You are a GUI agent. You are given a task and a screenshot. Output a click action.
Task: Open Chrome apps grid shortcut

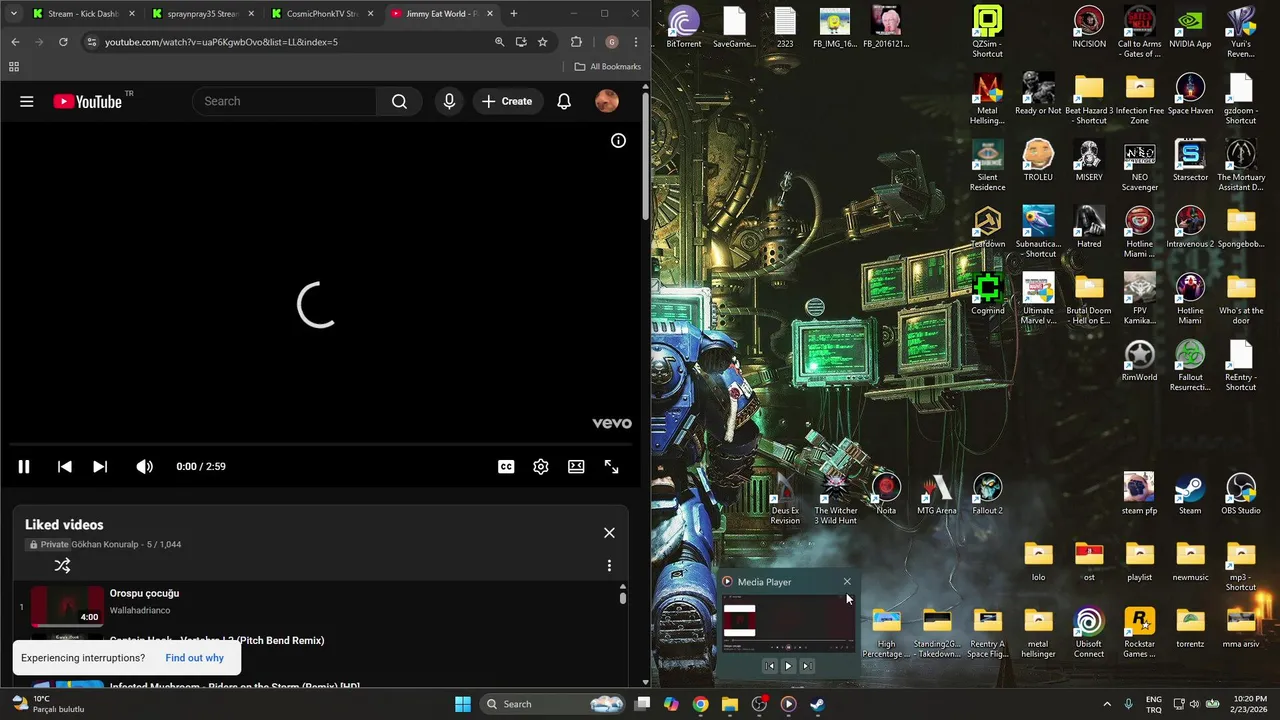click(x=14, y=67)
